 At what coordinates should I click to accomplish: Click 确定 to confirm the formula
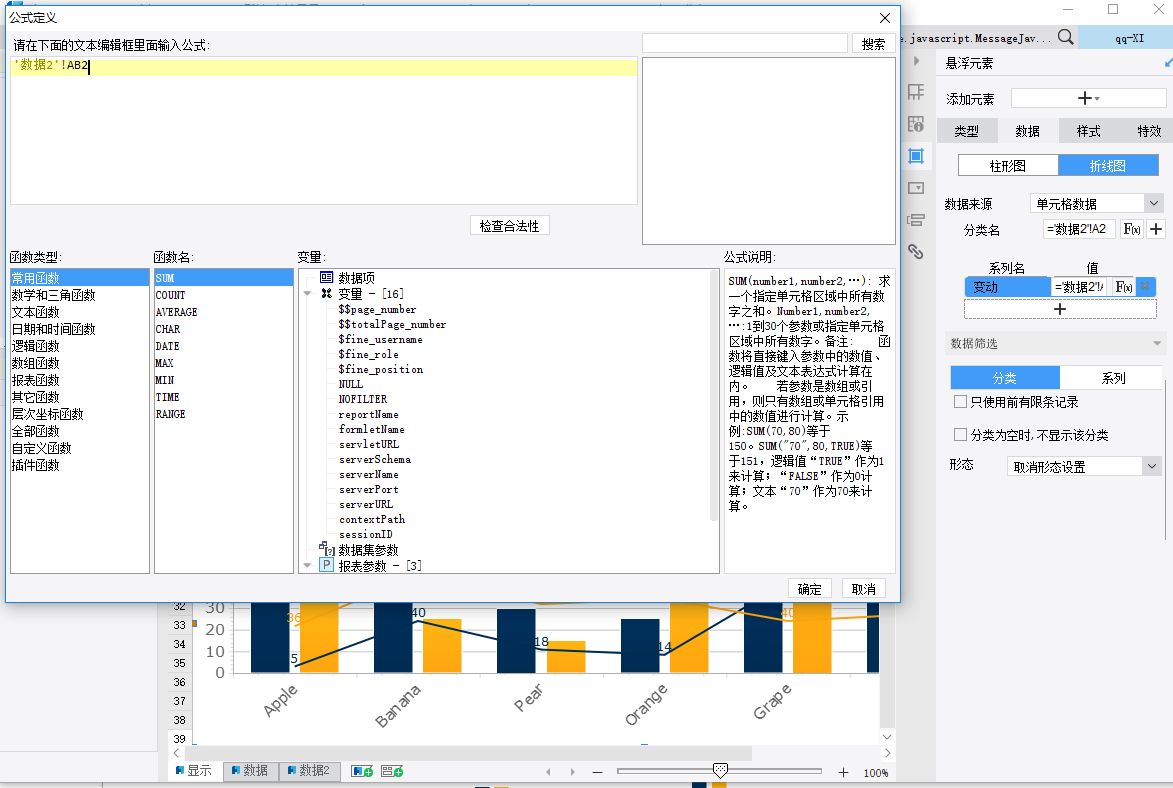click(x=809, y=589)
